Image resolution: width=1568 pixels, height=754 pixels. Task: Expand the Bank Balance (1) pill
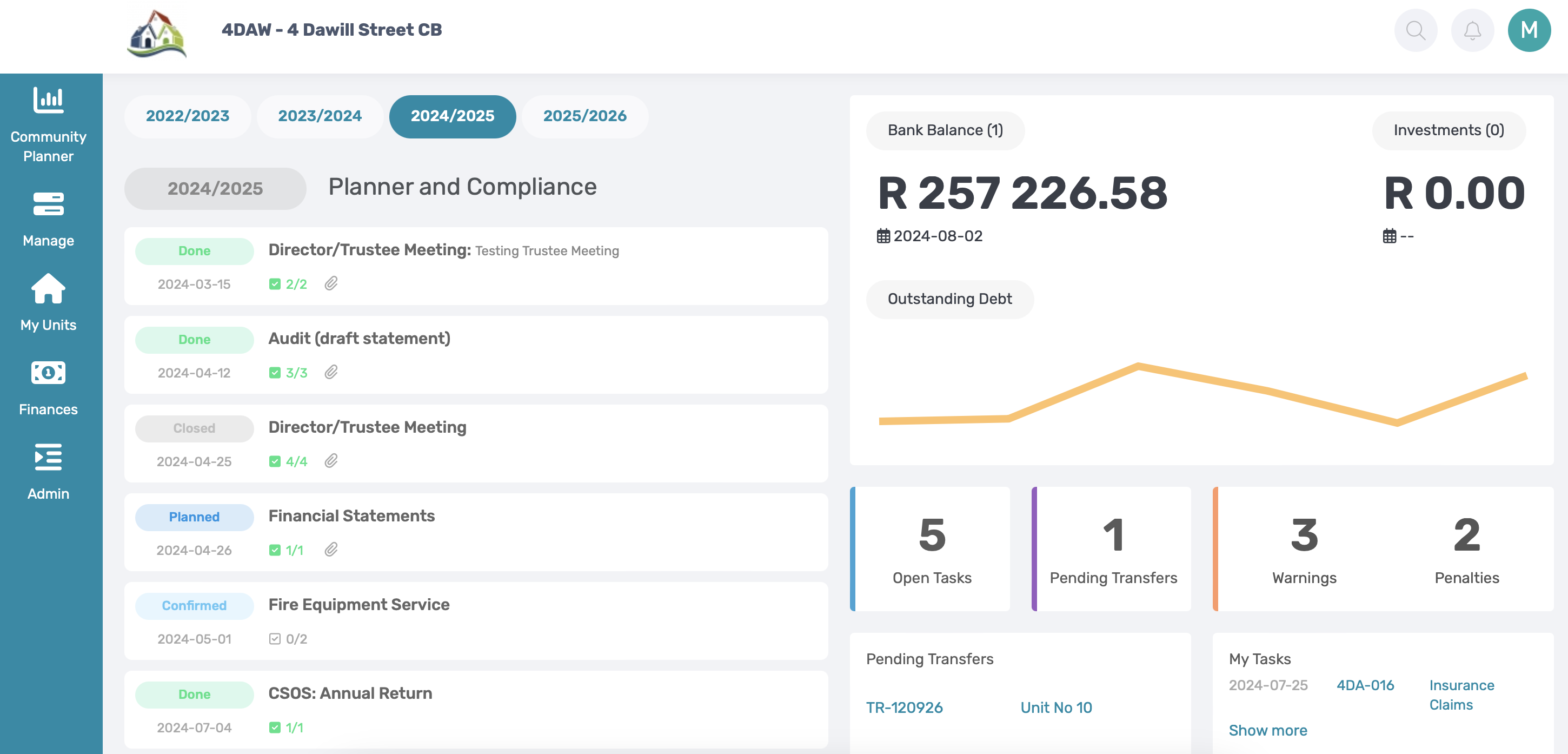[x=945, y=130]
